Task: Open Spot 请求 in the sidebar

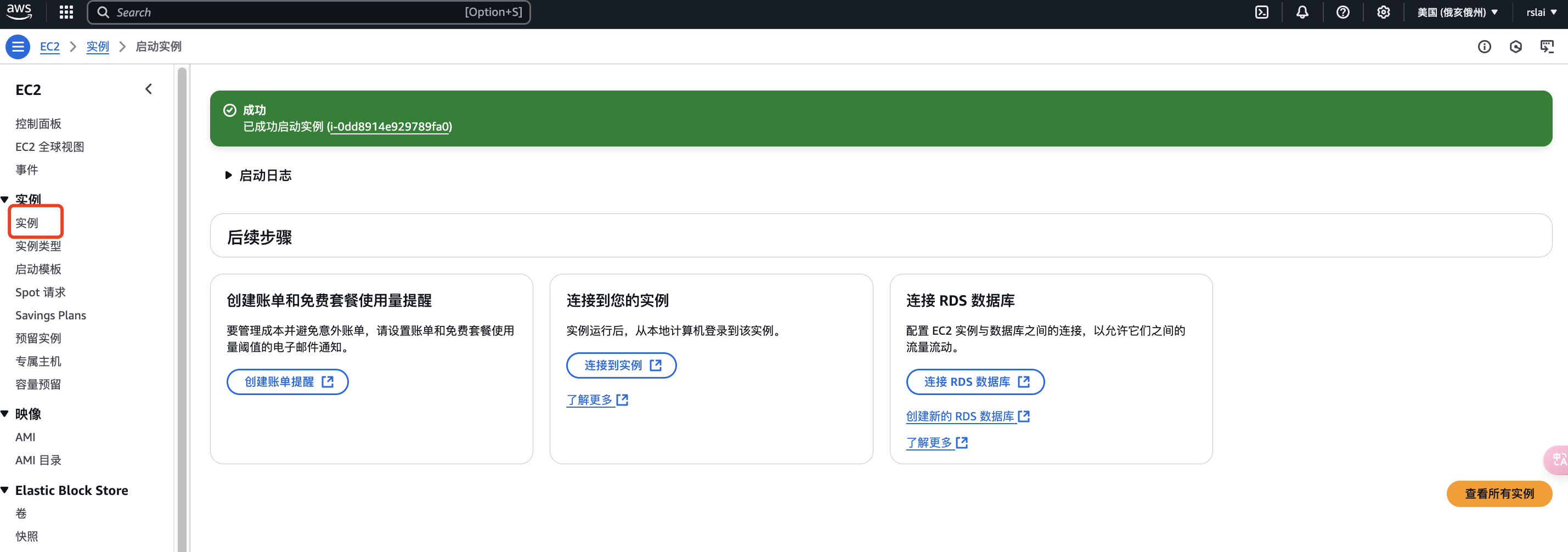Action: pyautogui.click(x=40, y=292)
